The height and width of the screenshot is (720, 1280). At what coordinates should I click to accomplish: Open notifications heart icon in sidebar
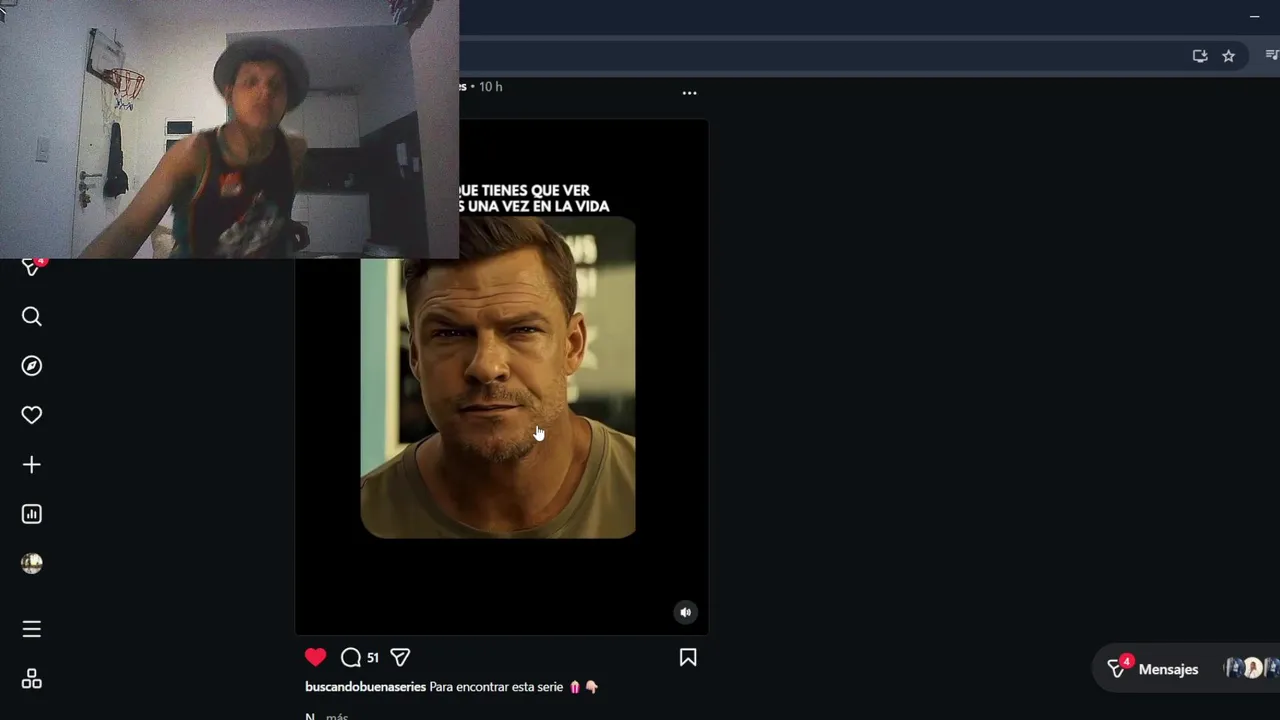(x=32, y=415)
